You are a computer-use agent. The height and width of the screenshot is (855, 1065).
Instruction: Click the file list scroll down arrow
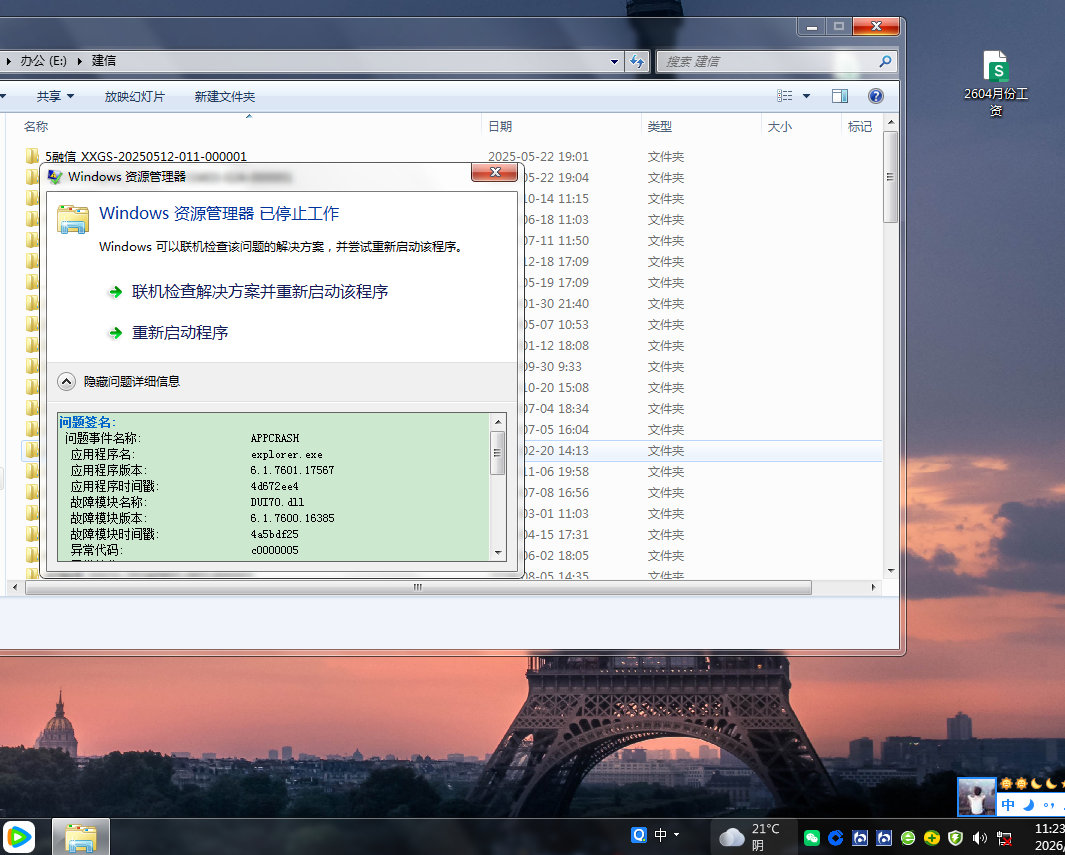coord(890,571)
